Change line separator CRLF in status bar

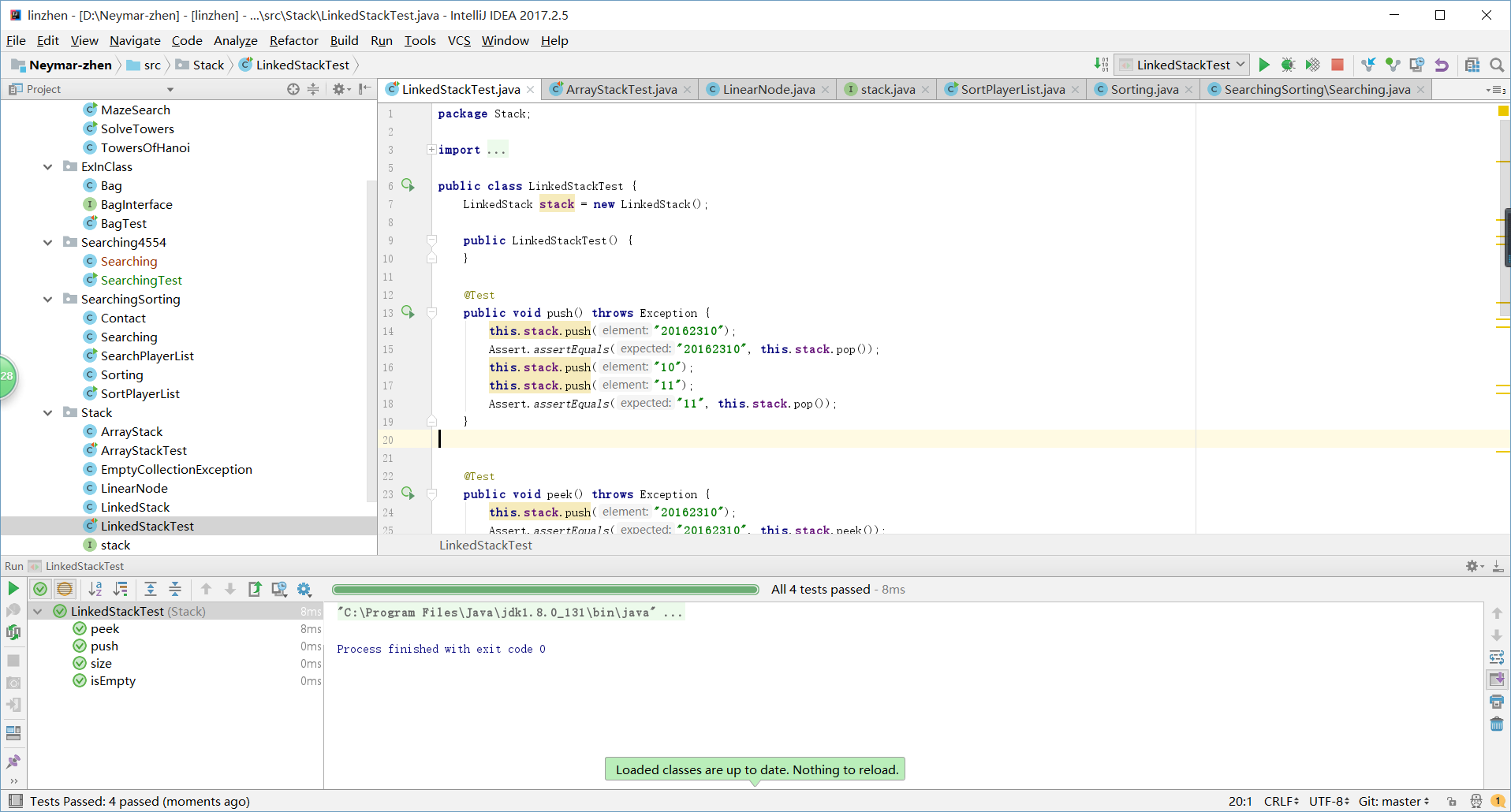click(x=1281, y=802)
